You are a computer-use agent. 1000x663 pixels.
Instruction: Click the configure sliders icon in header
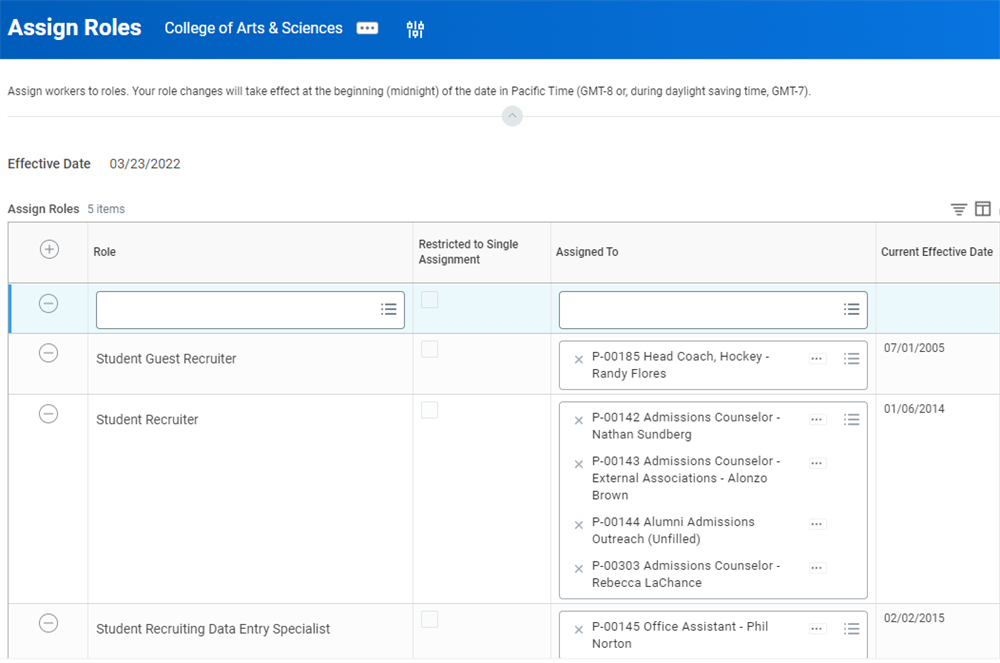coord(415,29)
